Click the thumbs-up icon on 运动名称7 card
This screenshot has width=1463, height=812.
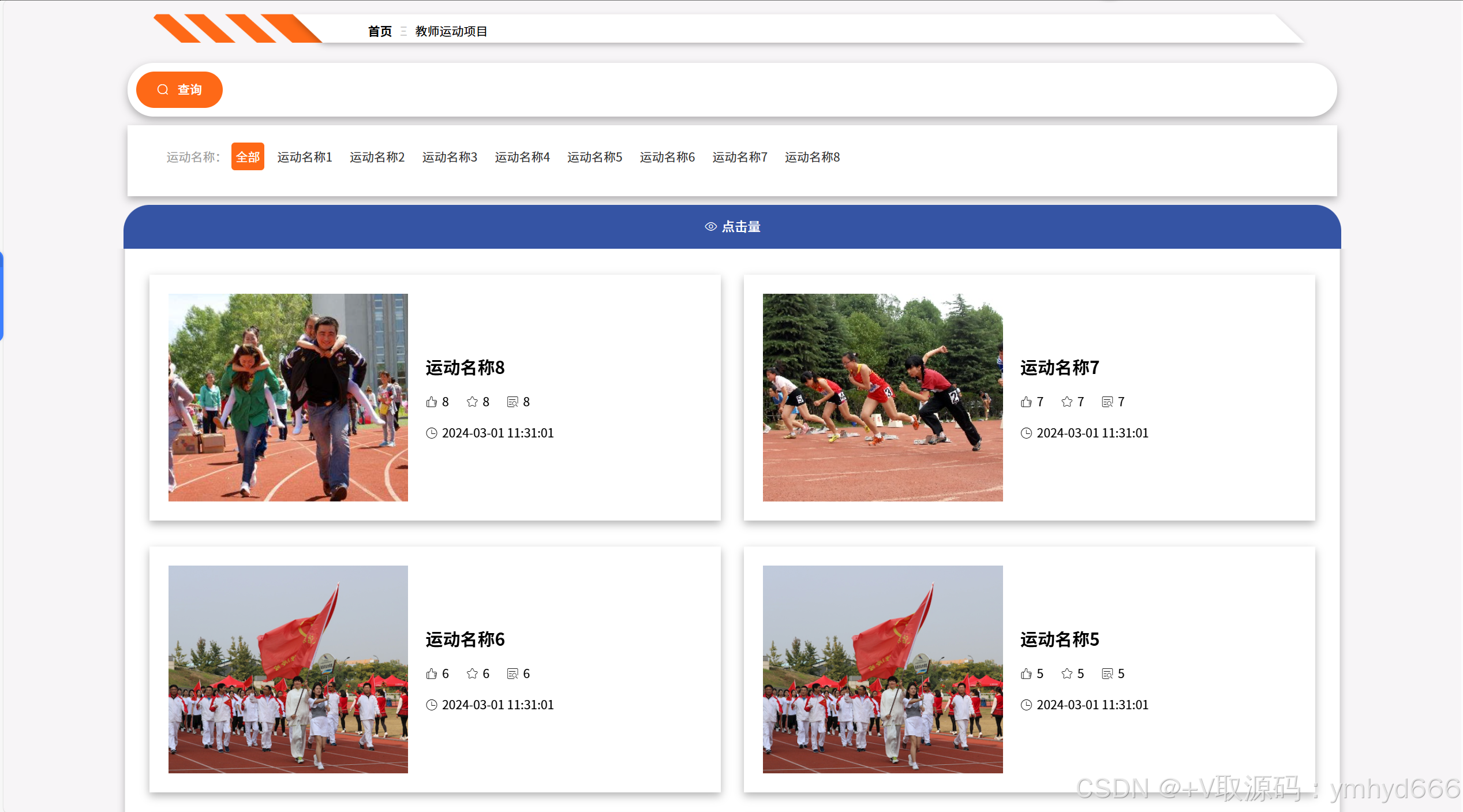click(x=1026, y=402)
